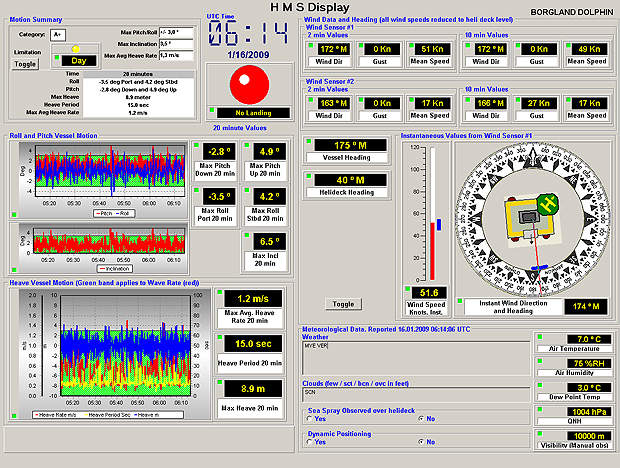Select No for Sea Spray Observed
The height and width of the screenshot is (468, 620).
[x=419, y=418]
